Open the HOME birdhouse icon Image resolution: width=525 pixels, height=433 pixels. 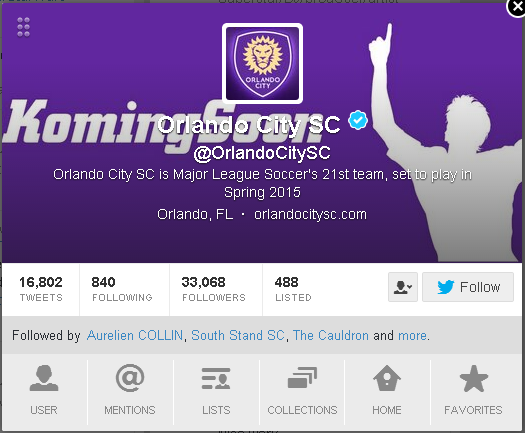(x=387, y=378)
